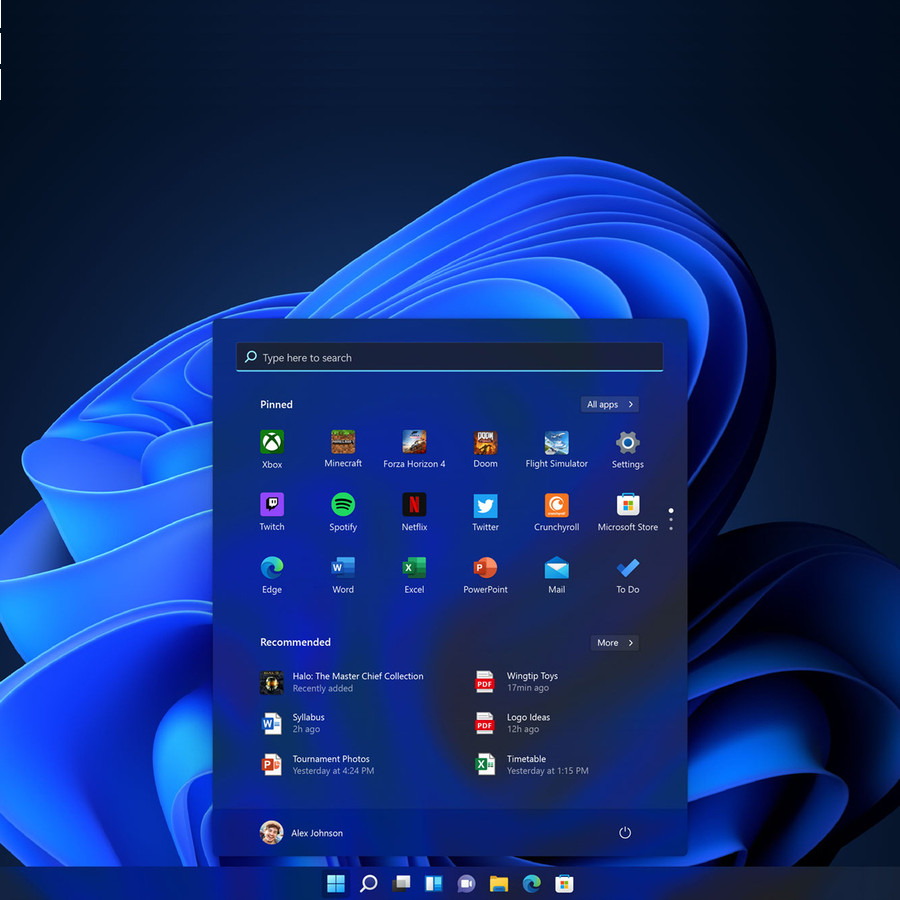Open PowerPoint from pinned apps
Viewport: 900px width, 900px height.
coord(485,575)
